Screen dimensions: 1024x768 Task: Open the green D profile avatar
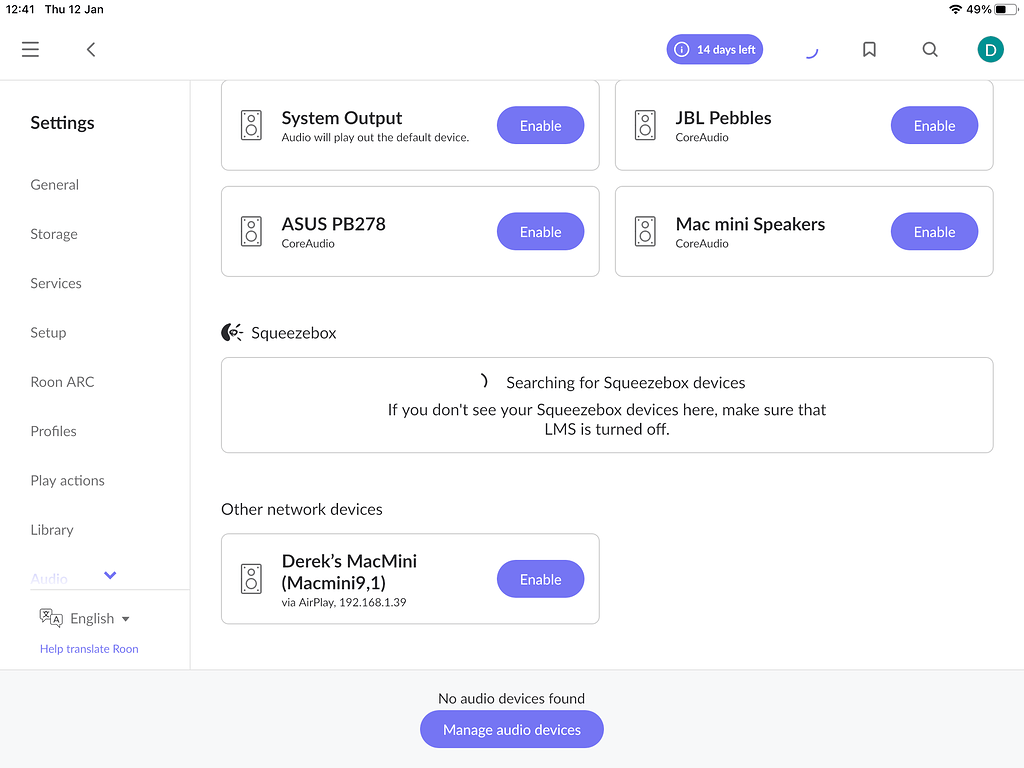(990, 49)
